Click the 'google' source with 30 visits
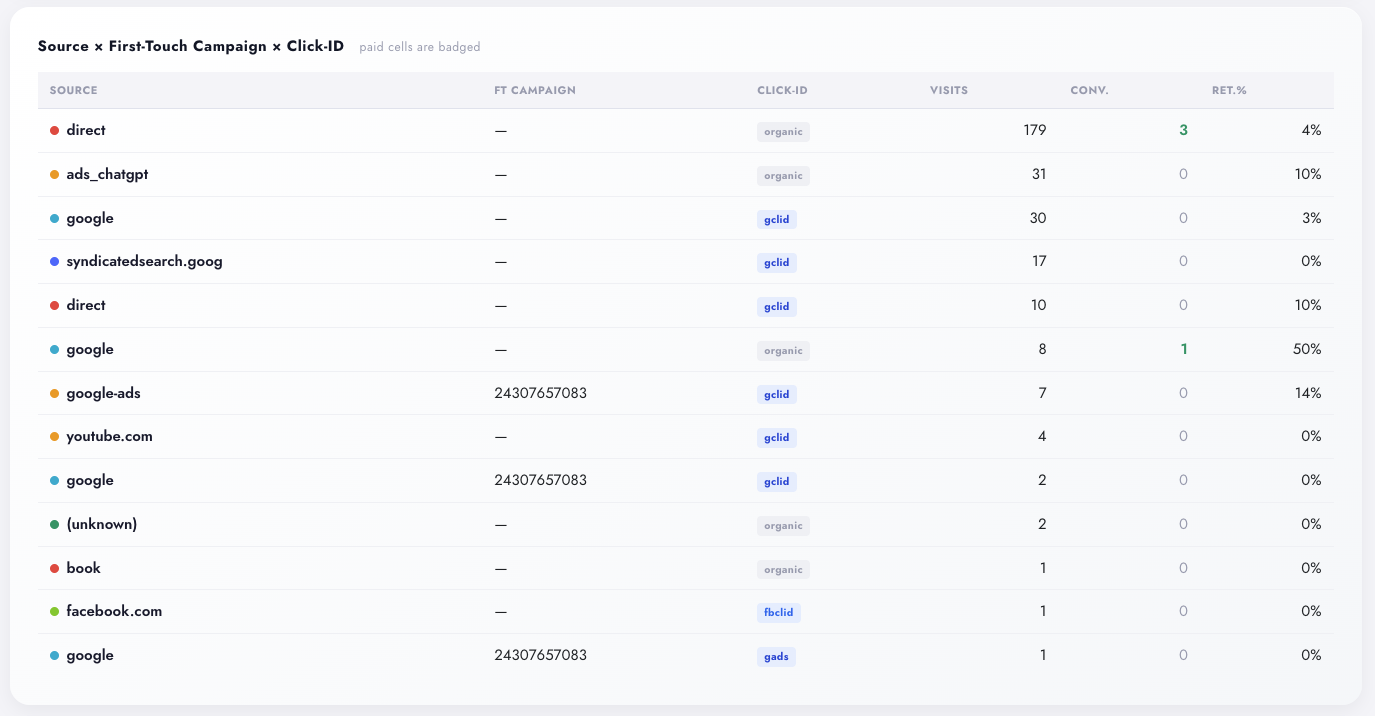Viewport: 1375px width, 716px height. (x=90, y=218)
